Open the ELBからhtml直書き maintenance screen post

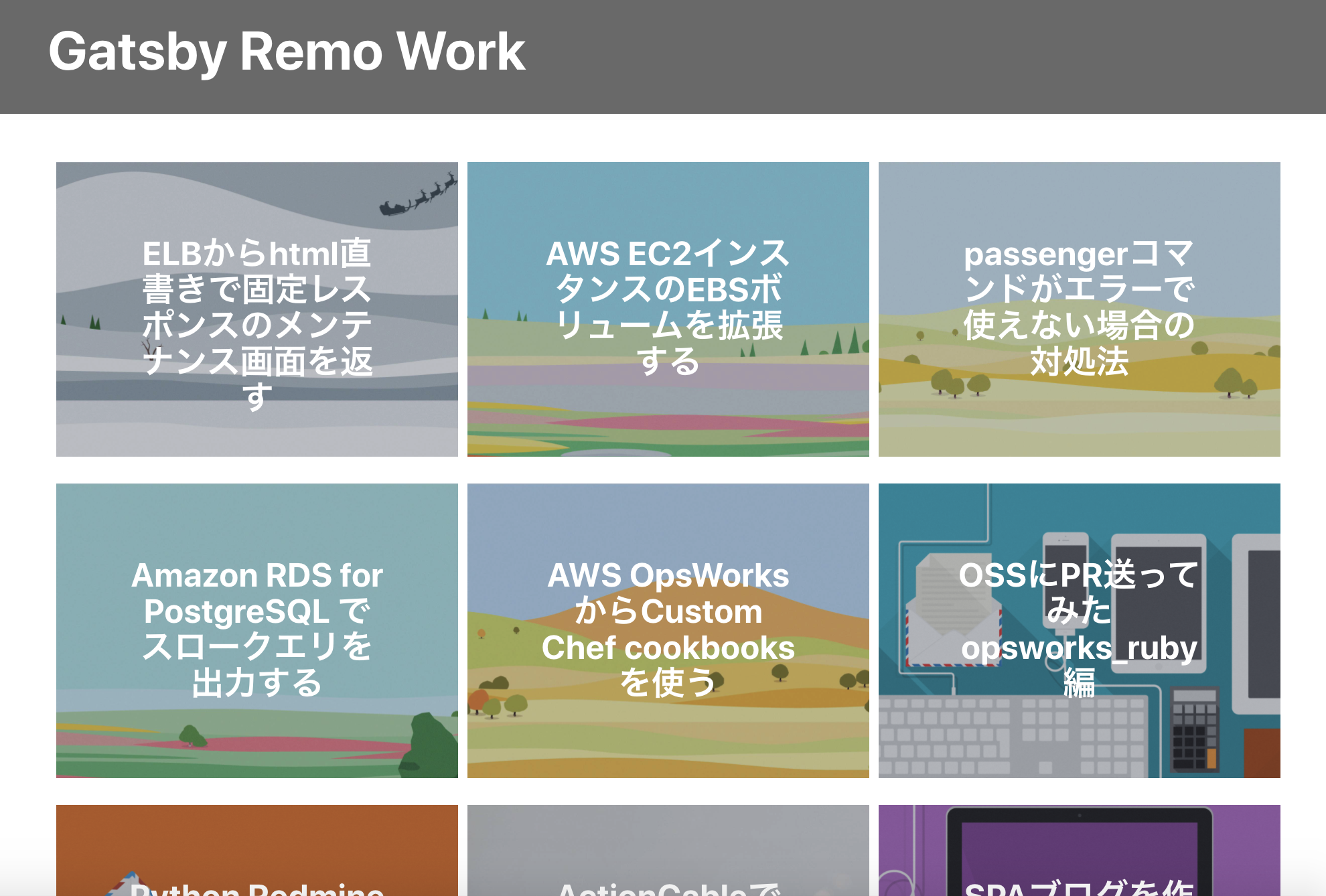pyautogui.click(x=257, y=309)
